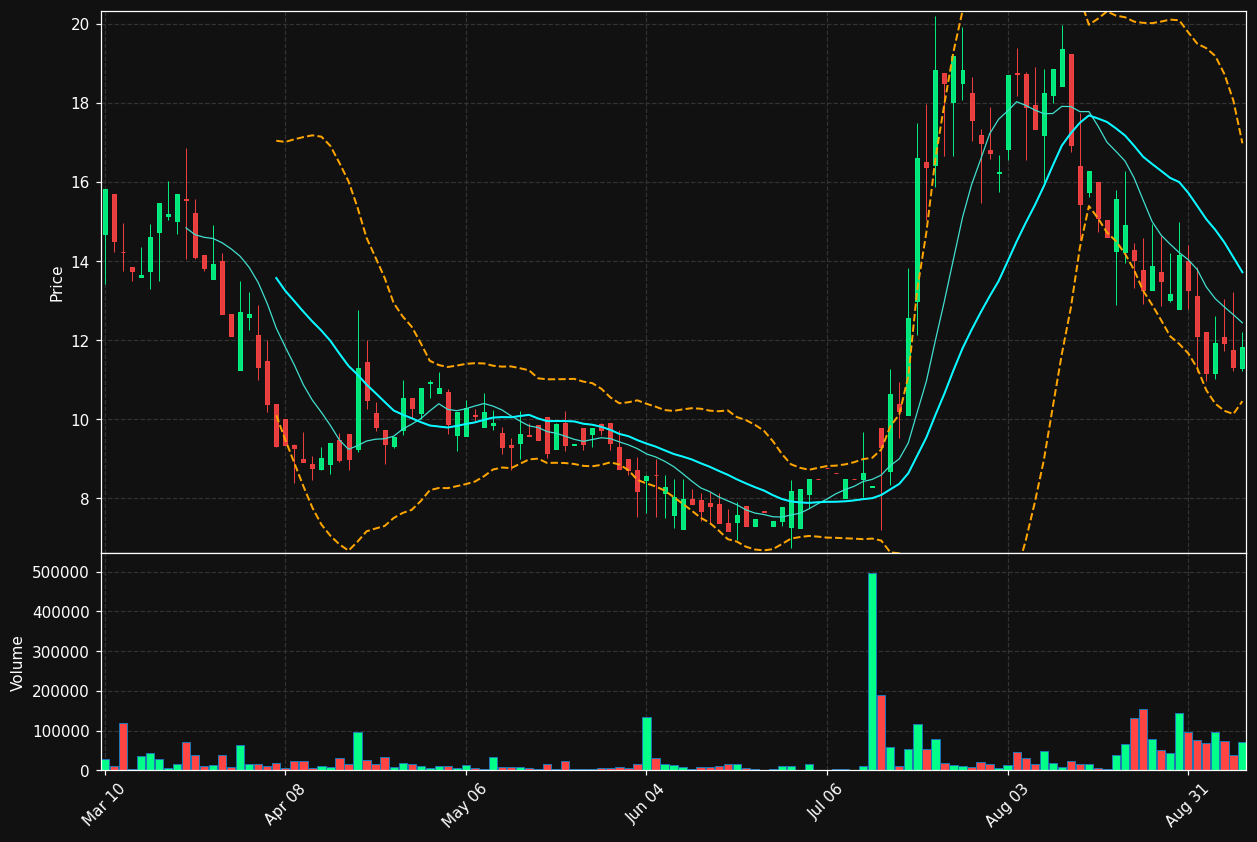
Task: Click the 'Price' y-axis title
Action: [57, 283]
